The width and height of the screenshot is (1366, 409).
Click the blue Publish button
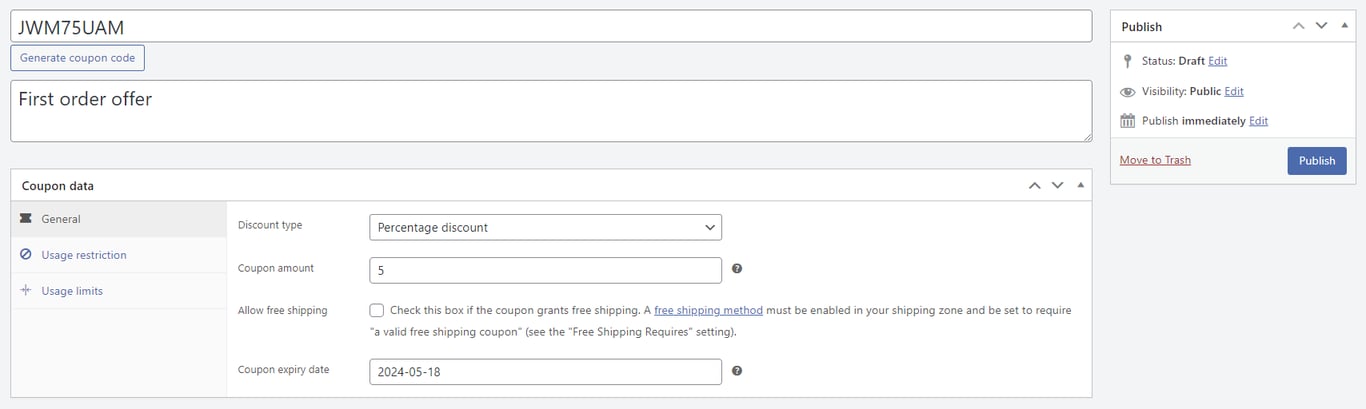coord(1316,161)
